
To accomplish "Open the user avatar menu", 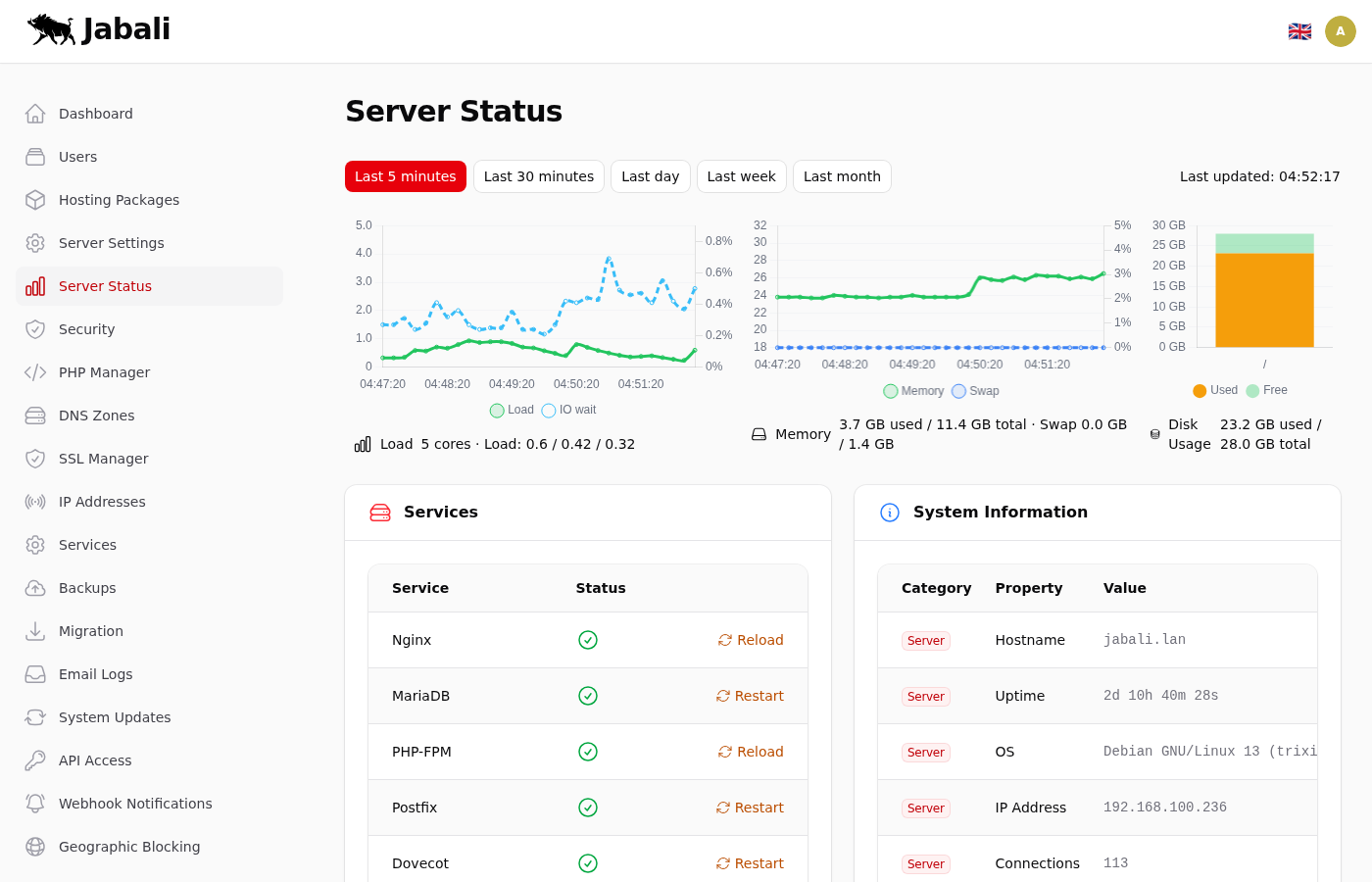I will tap(1340, 31).
